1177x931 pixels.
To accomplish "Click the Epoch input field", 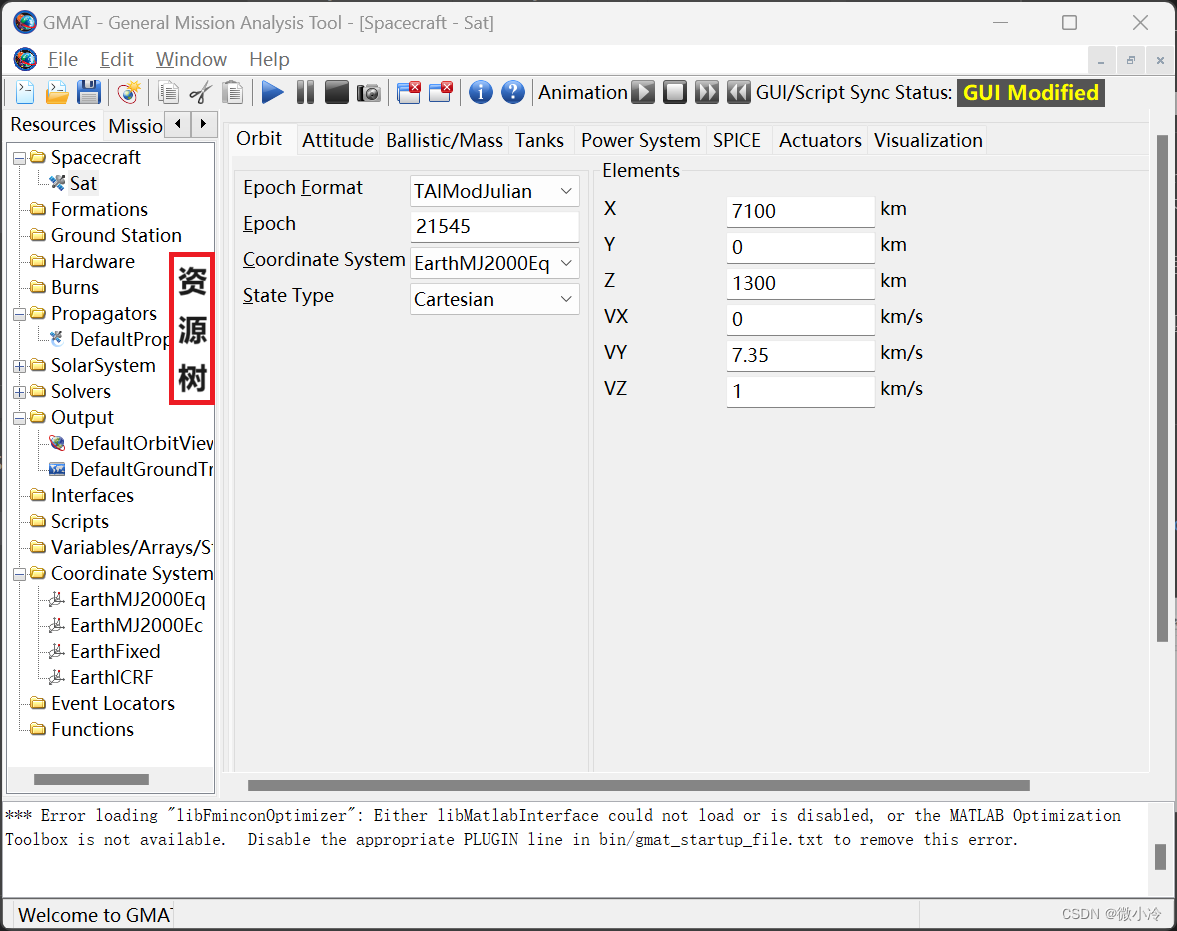I will 495,226.
